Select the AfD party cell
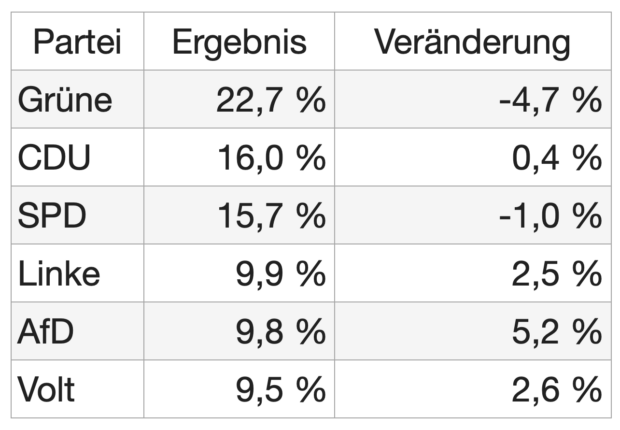Screen dimensions: 620x430 tap(46, 331)
